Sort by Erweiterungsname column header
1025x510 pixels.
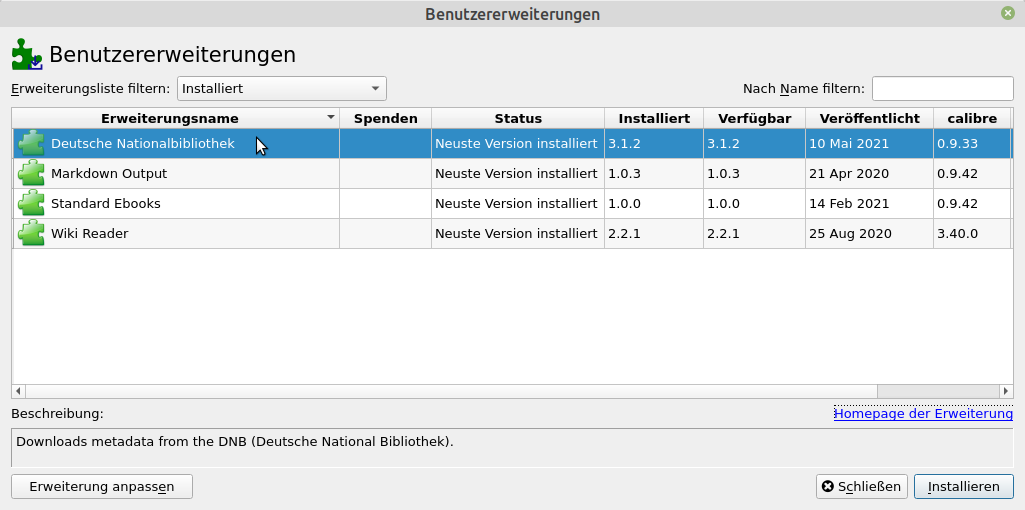click(170, 118)
